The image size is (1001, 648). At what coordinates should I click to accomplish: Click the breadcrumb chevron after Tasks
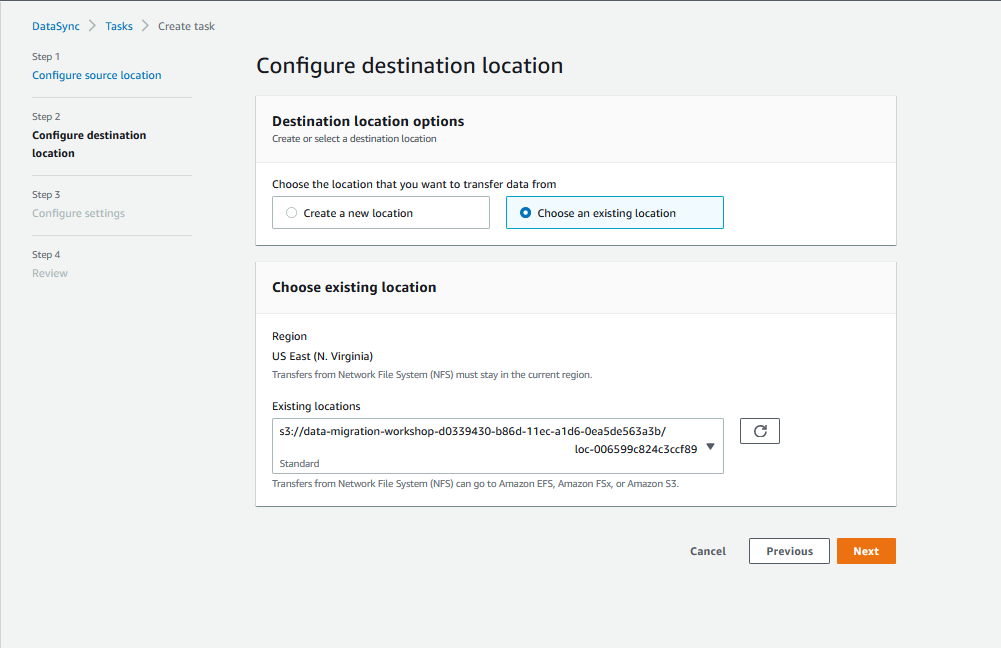146,26
